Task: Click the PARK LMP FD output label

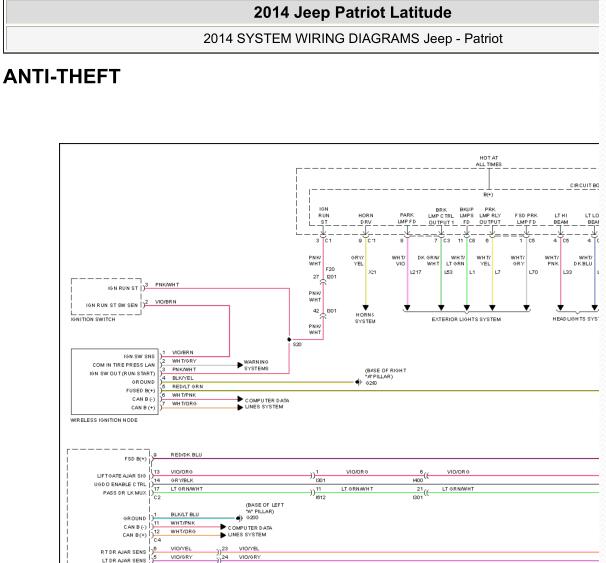Action: (x=407, y=218)
